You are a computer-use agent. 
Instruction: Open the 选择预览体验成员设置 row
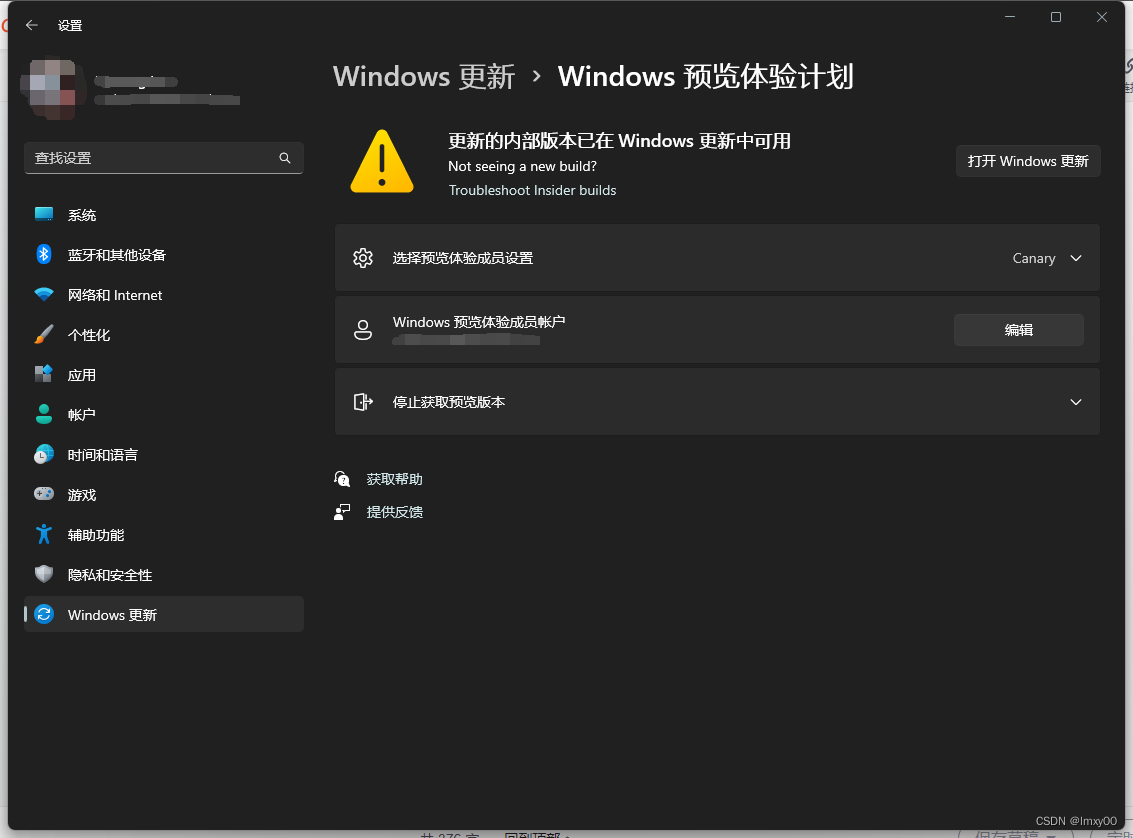point(717,258)
